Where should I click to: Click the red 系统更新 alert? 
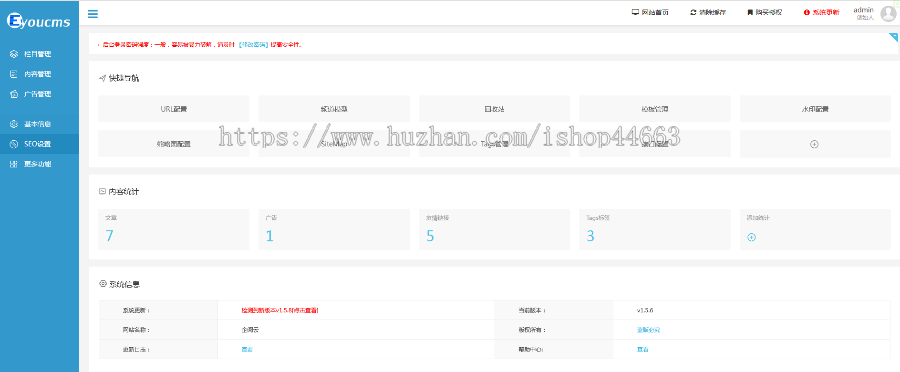click(821, 12)
